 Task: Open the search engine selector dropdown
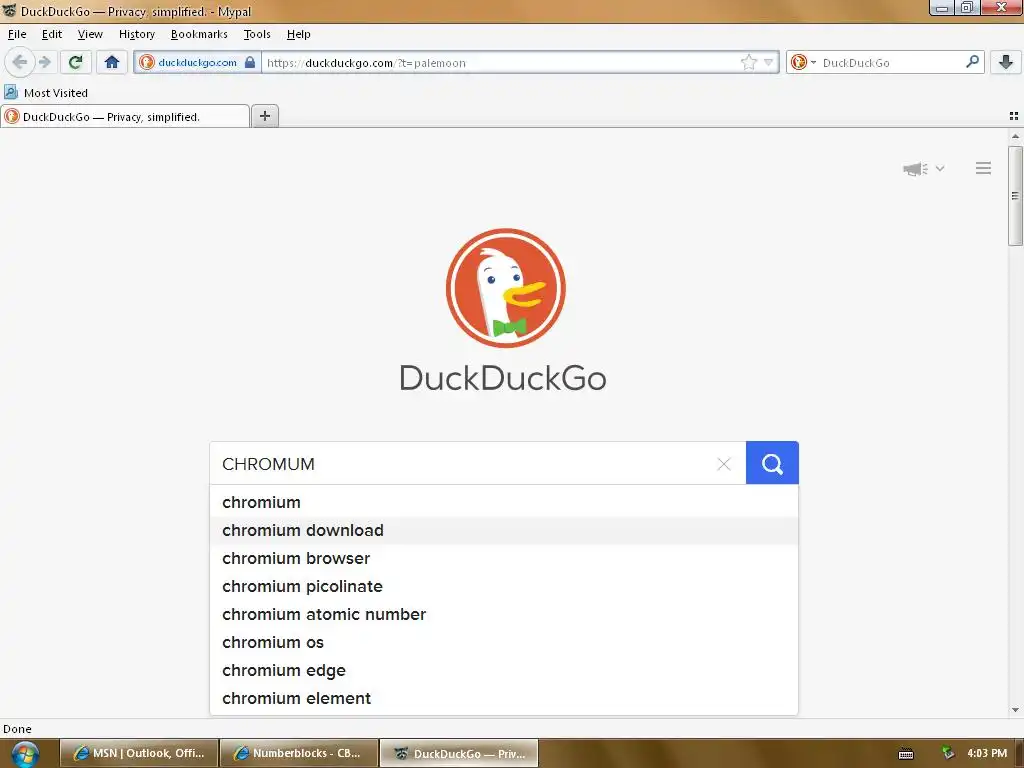pos(803,62)
